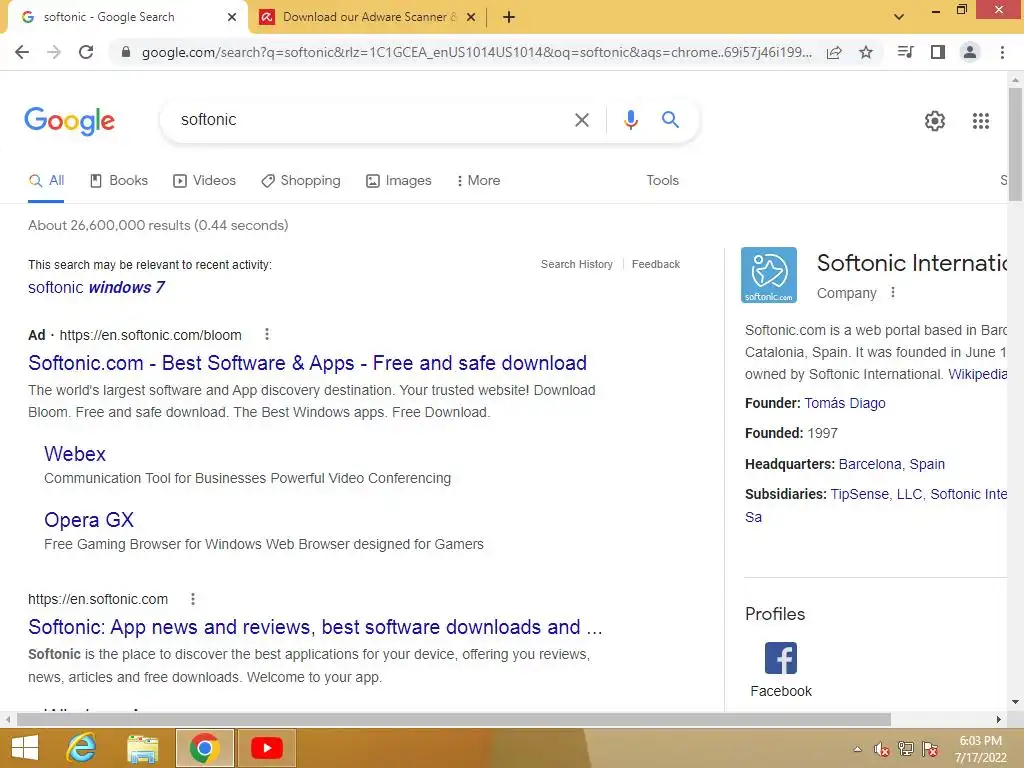
Task: Click the horizontal scrollbar thumb
Action: click(x=454, y=720)
